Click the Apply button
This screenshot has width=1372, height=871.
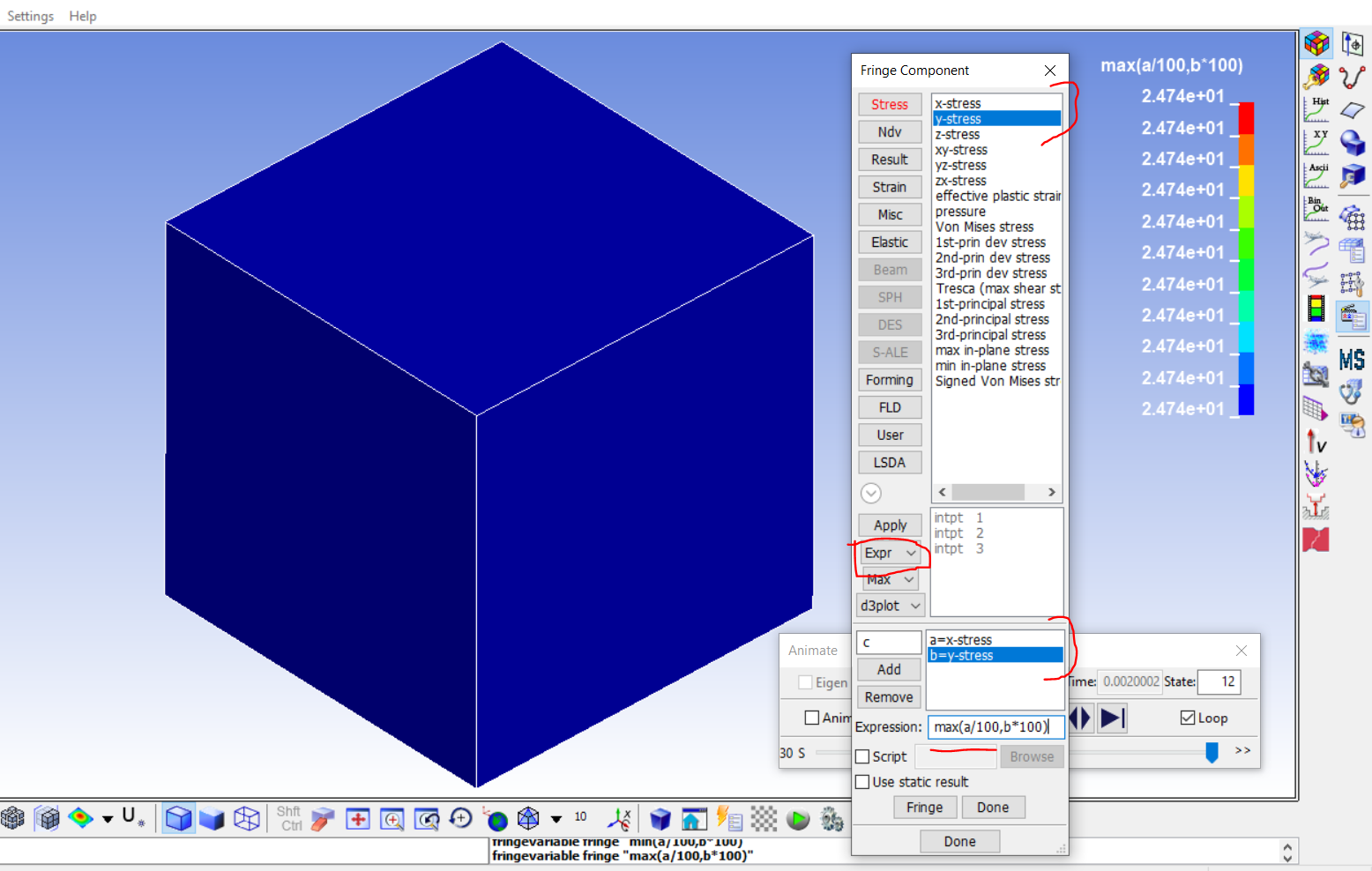[x=890, y=525]
